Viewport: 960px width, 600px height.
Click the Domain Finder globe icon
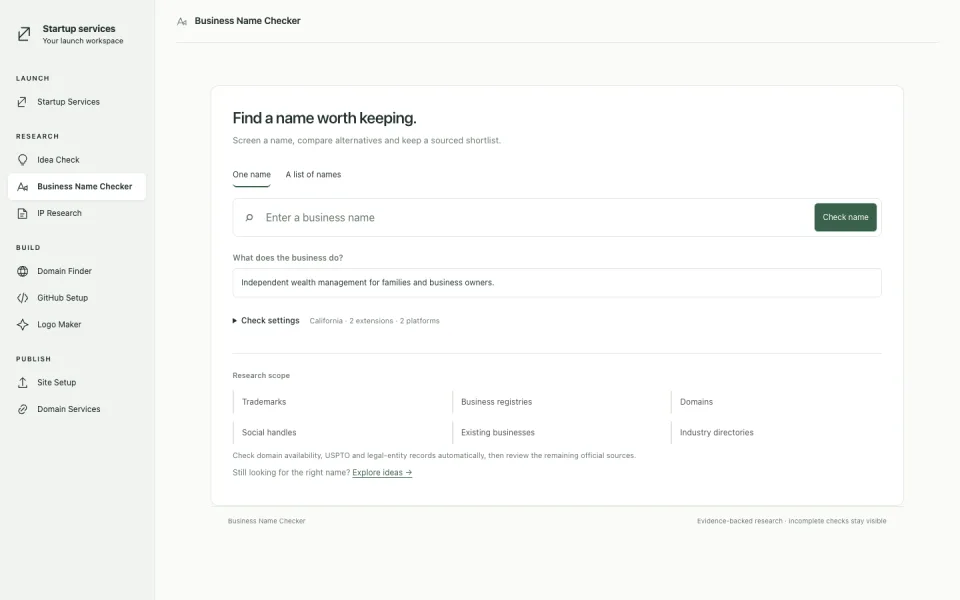coord(22,271)
